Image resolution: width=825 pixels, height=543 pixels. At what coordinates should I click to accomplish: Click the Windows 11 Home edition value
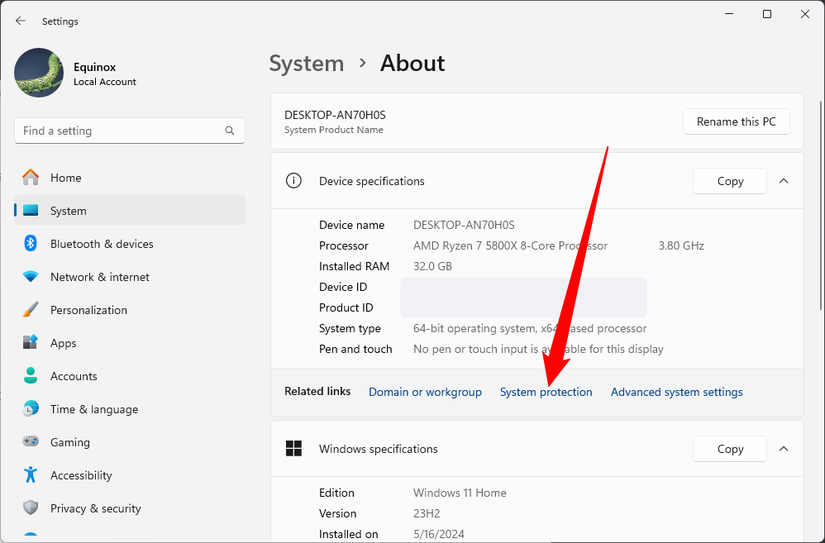[x=460, y=493]
